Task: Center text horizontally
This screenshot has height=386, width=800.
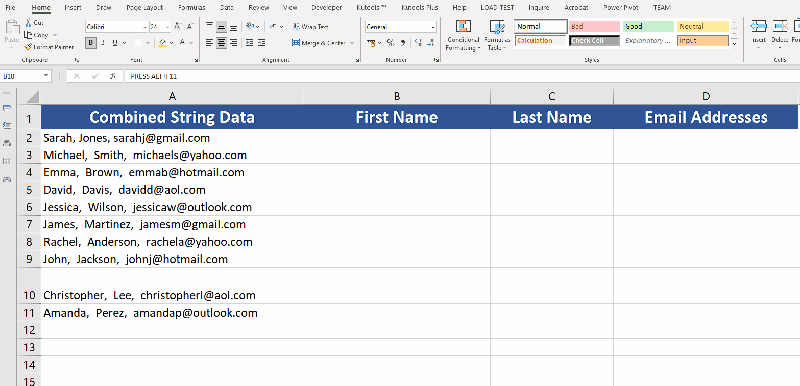Action: click(x=221, y=43)
